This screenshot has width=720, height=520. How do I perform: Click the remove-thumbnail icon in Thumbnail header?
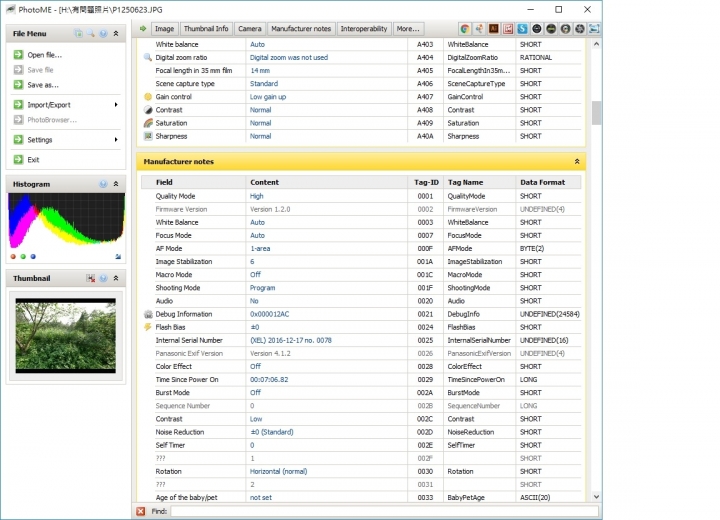tap(91, 278)
